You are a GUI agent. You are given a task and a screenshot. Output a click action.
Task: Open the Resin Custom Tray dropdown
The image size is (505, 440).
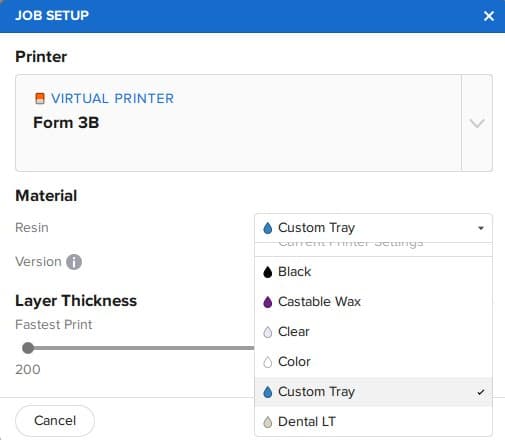click(x=373, y=228)
